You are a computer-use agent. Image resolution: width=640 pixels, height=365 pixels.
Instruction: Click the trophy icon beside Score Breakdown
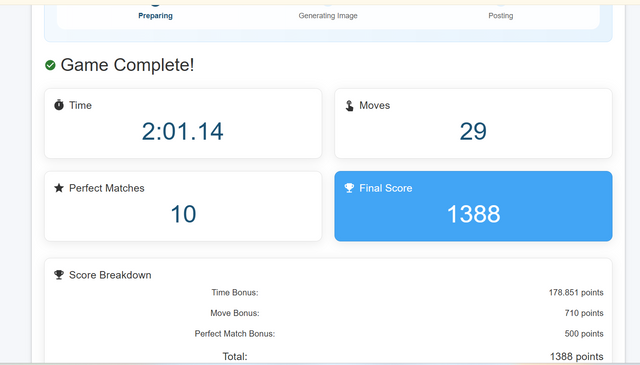(59, 275)
